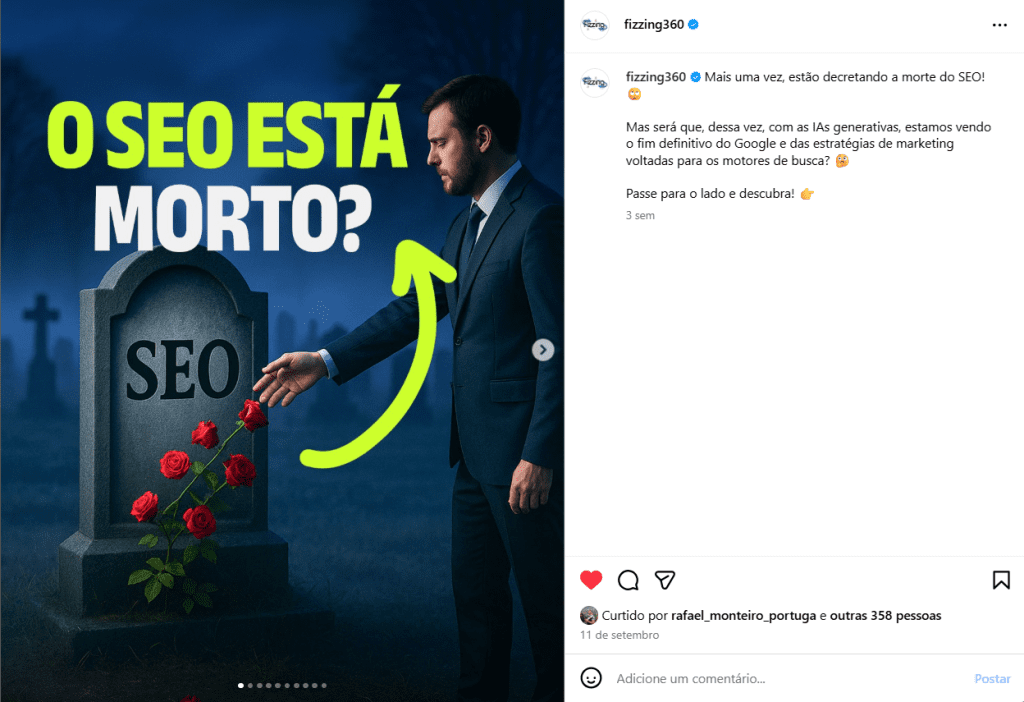Click the 11 de setembro post date
1024x702 pixels.
coord(619,635)
